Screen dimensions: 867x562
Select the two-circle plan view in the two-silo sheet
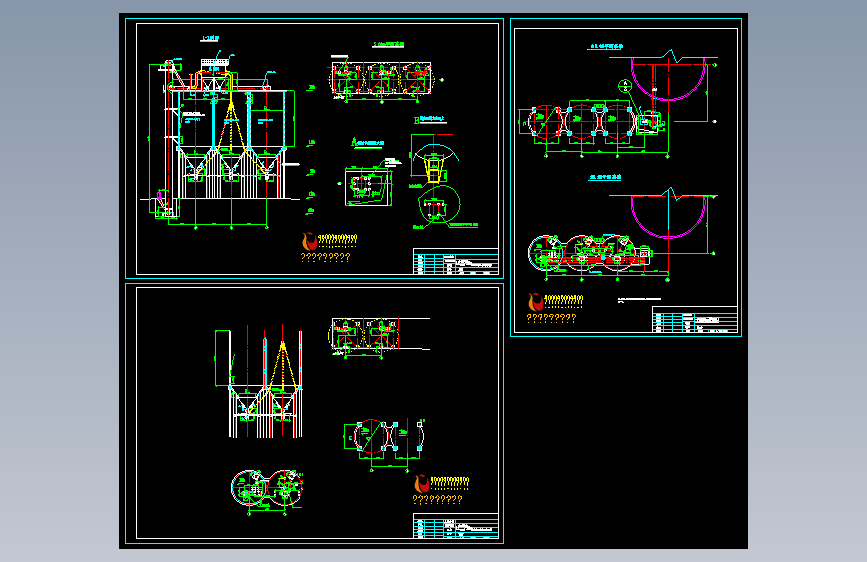point(267,488)
